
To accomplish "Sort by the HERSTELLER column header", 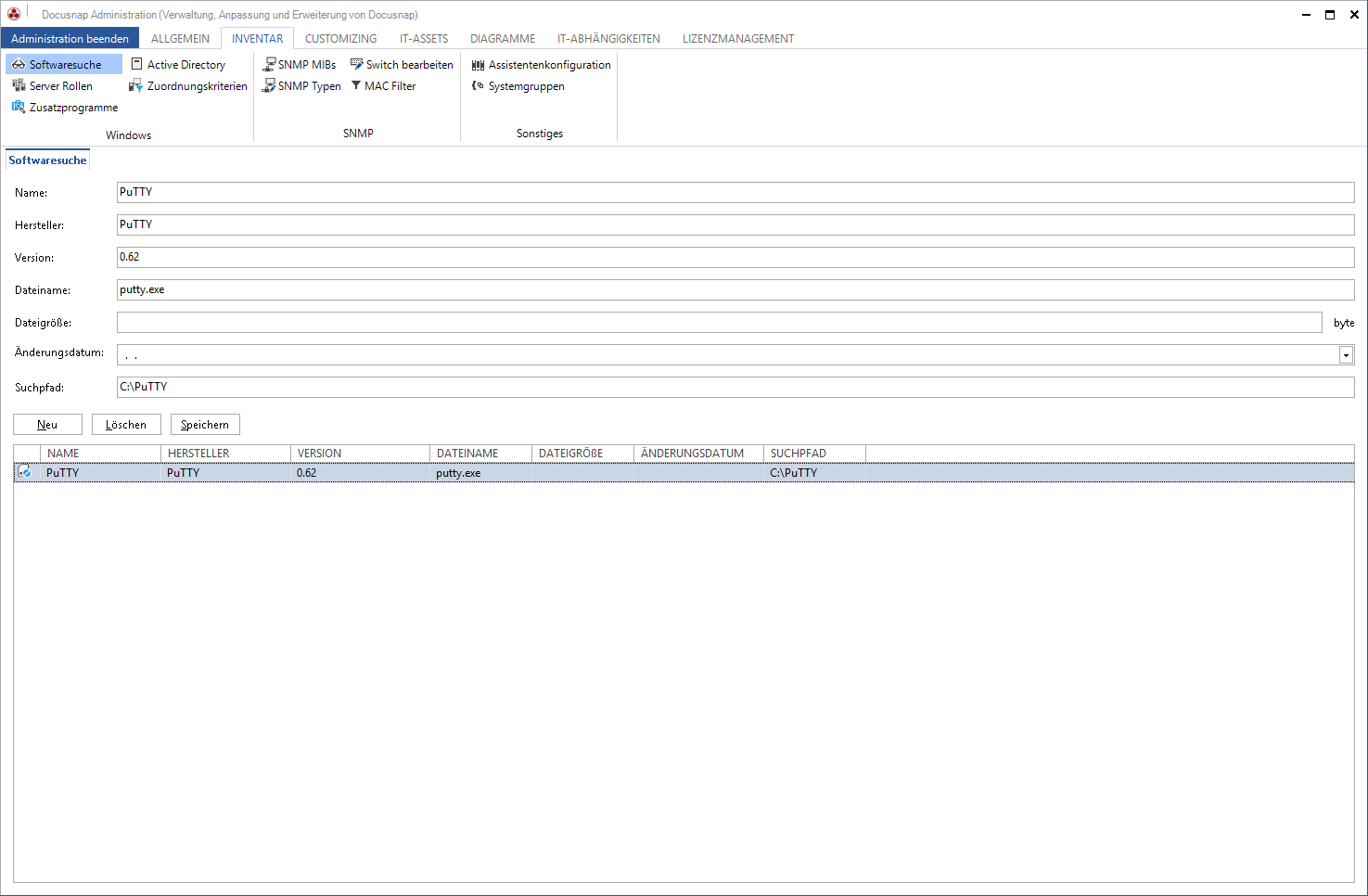I will click(225, 453).
